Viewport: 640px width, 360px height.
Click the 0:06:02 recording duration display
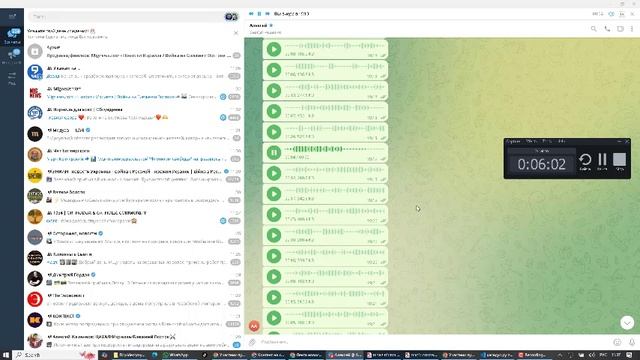coord(542,164)
